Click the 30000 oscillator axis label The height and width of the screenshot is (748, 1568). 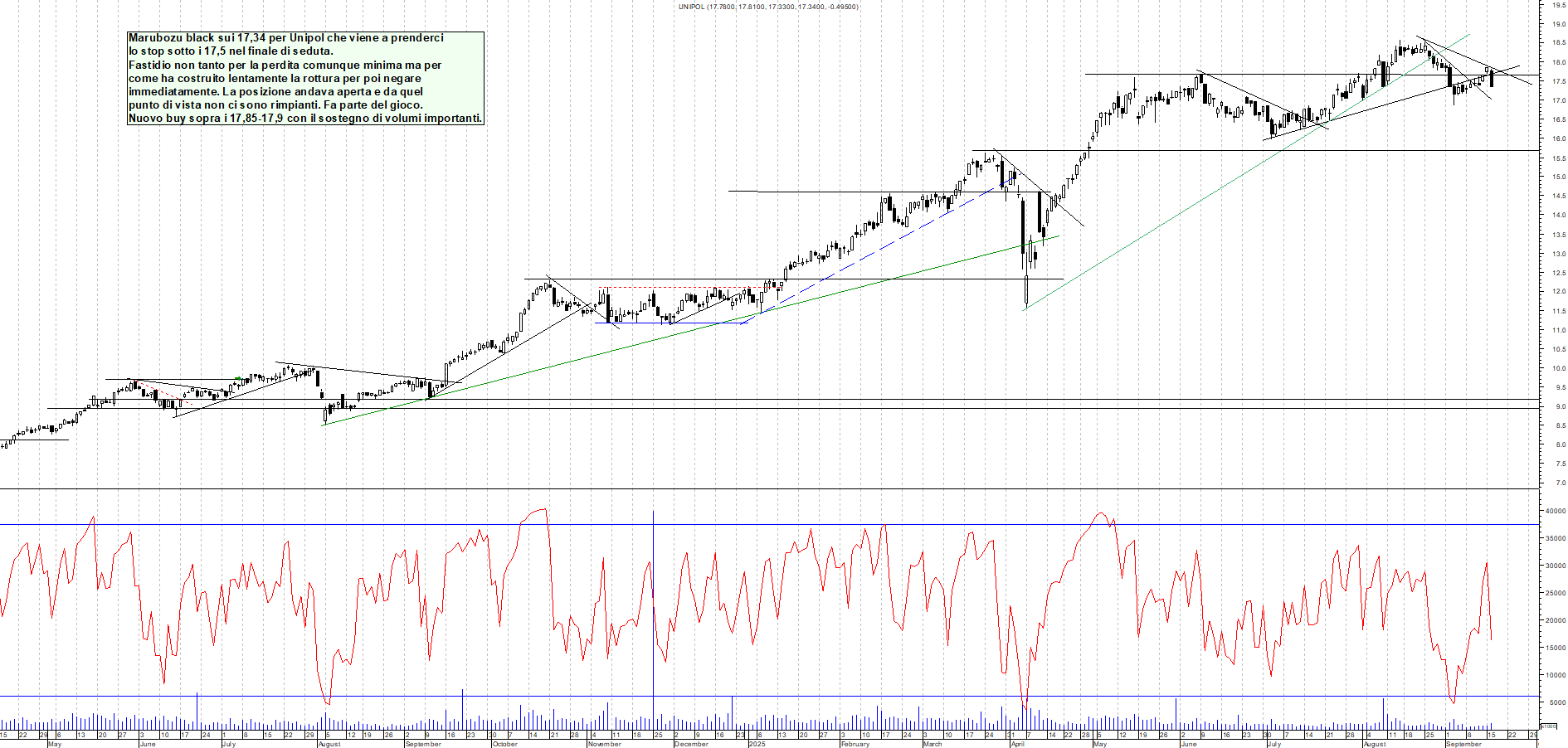point(1555,566)
